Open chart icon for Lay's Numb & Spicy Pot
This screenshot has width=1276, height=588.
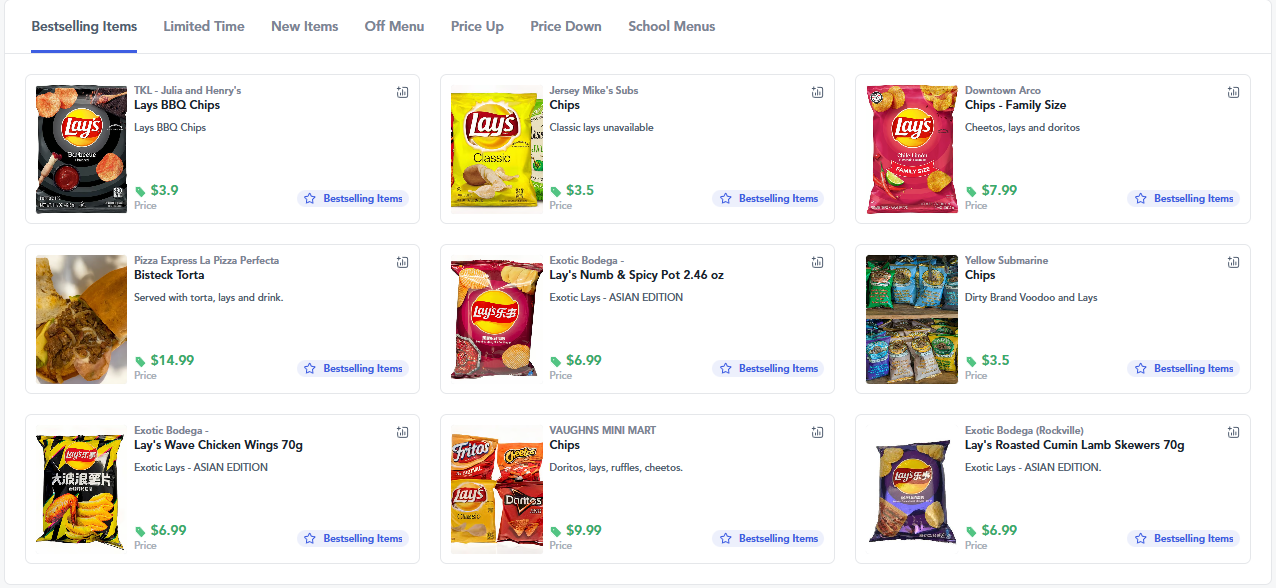817,262
